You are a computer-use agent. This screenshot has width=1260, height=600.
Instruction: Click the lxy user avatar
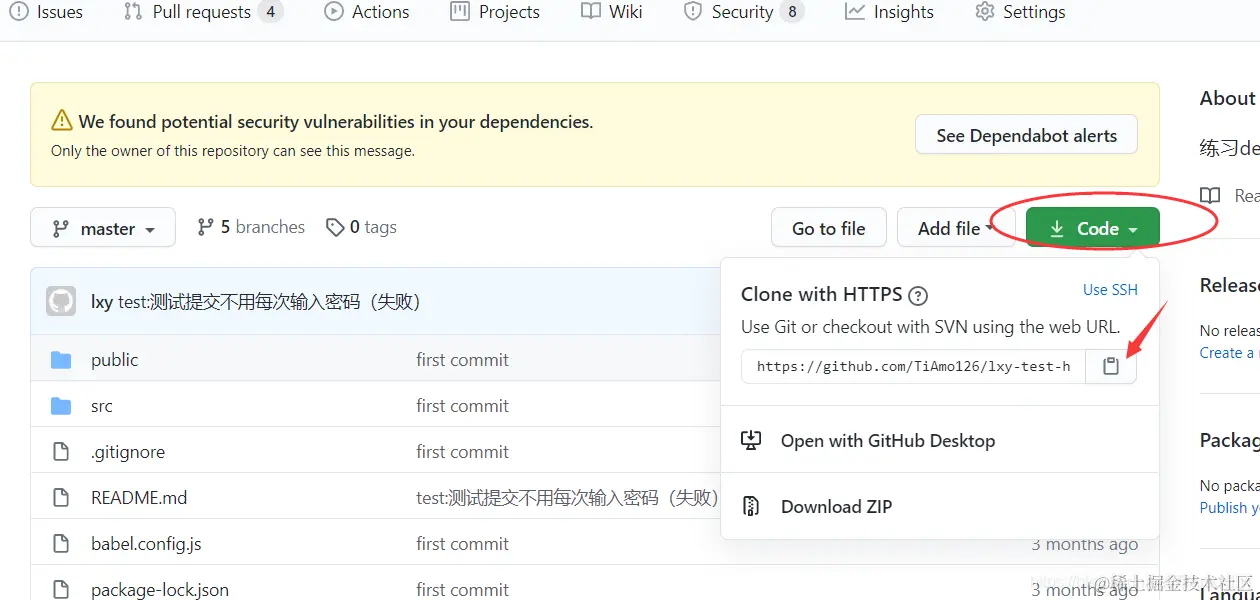point(61,301)
